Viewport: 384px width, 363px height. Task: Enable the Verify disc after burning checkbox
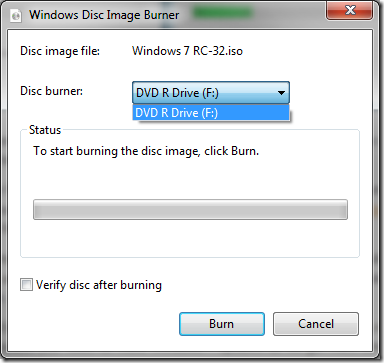[x=26, y=285]
